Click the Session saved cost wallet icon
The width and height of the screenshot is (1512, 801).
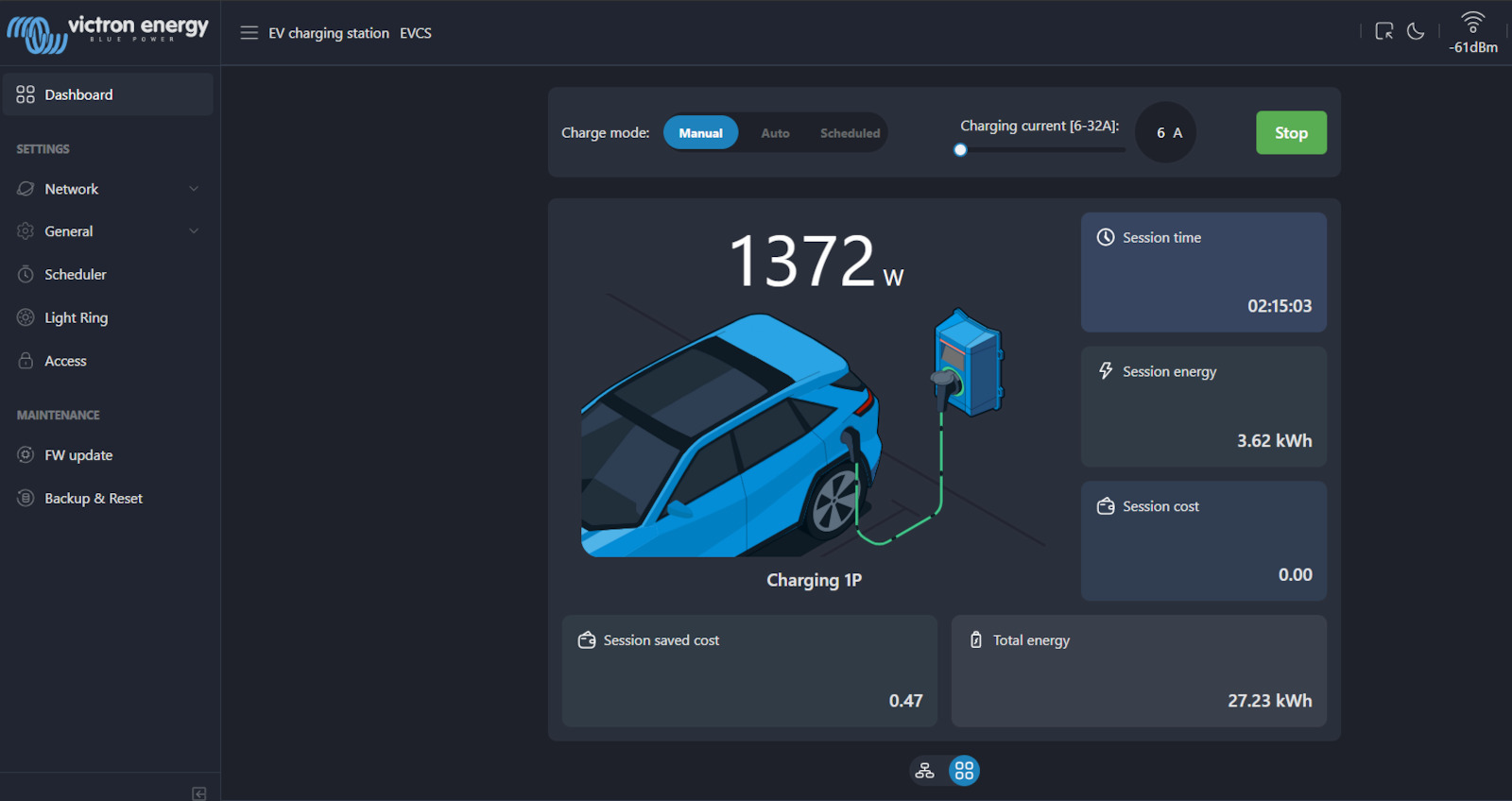(x=587, y=640)
